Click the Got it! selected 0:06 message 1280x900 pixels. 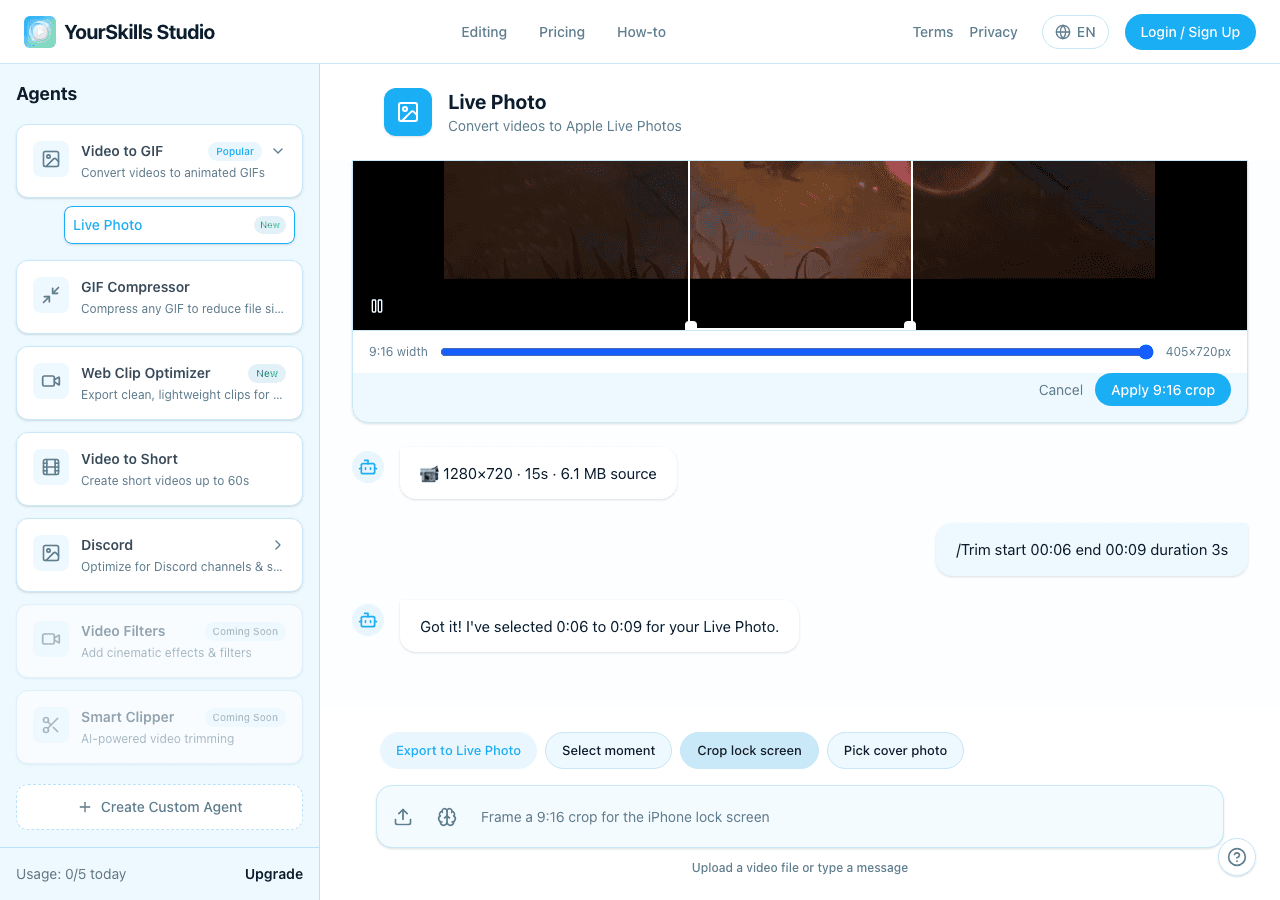click(599, 627)
